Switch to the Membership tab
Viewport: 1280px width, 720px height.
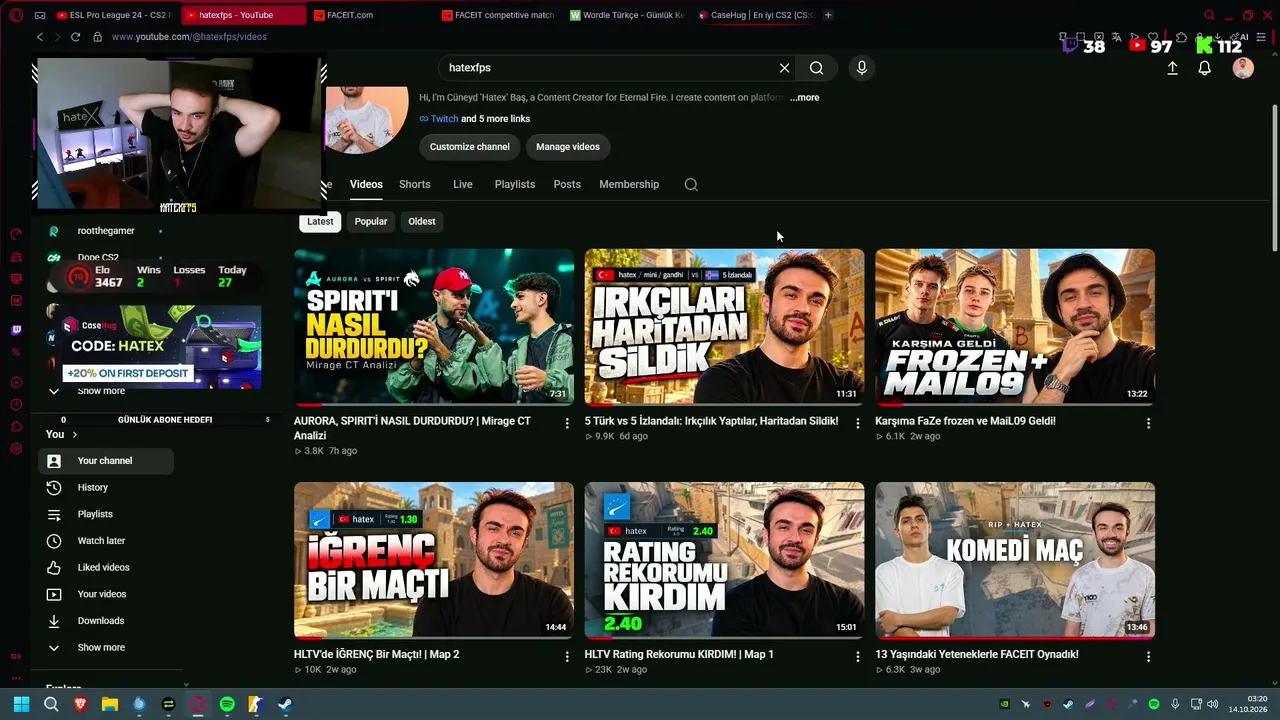tap(629, 184)
